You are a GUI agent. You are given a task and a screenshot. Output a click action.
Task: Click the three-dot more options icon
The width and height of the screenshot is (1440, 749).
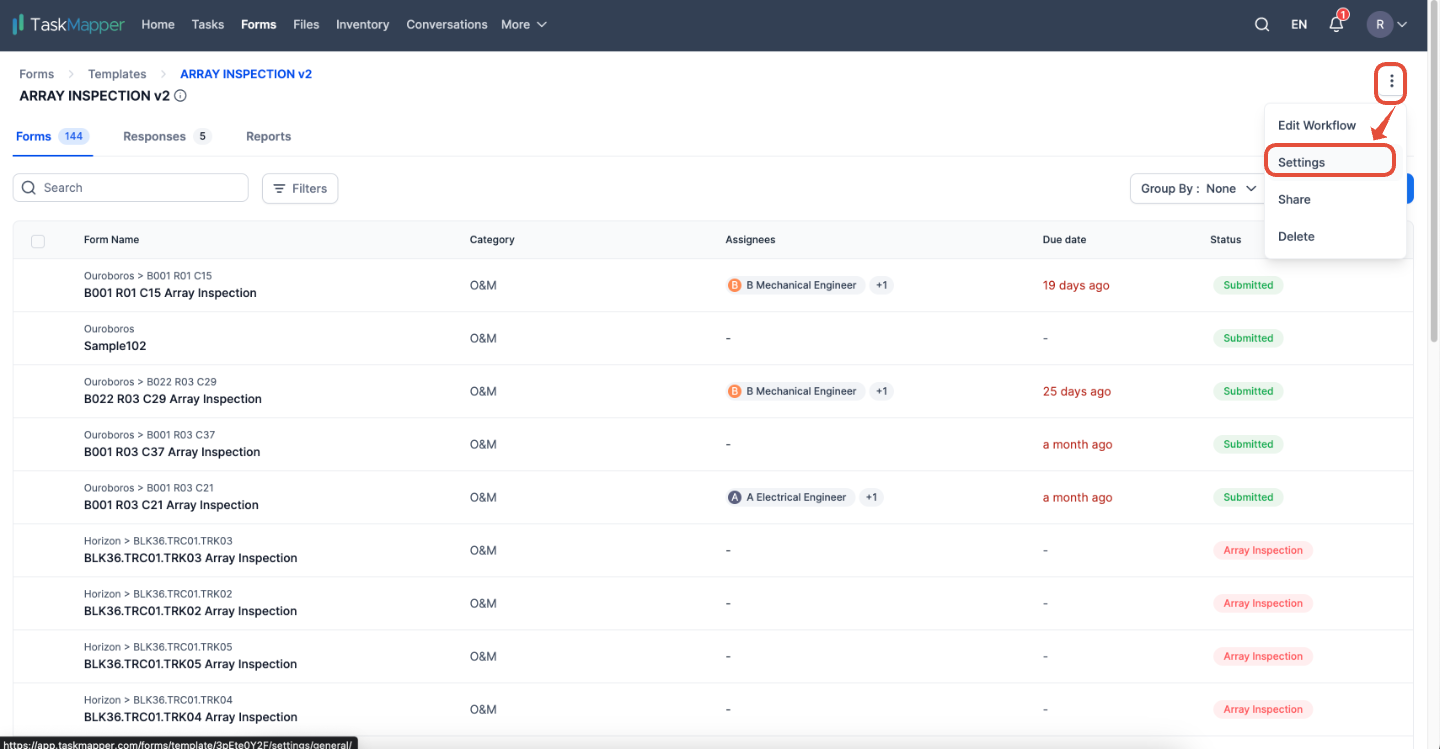click(x=1391, y=82)
